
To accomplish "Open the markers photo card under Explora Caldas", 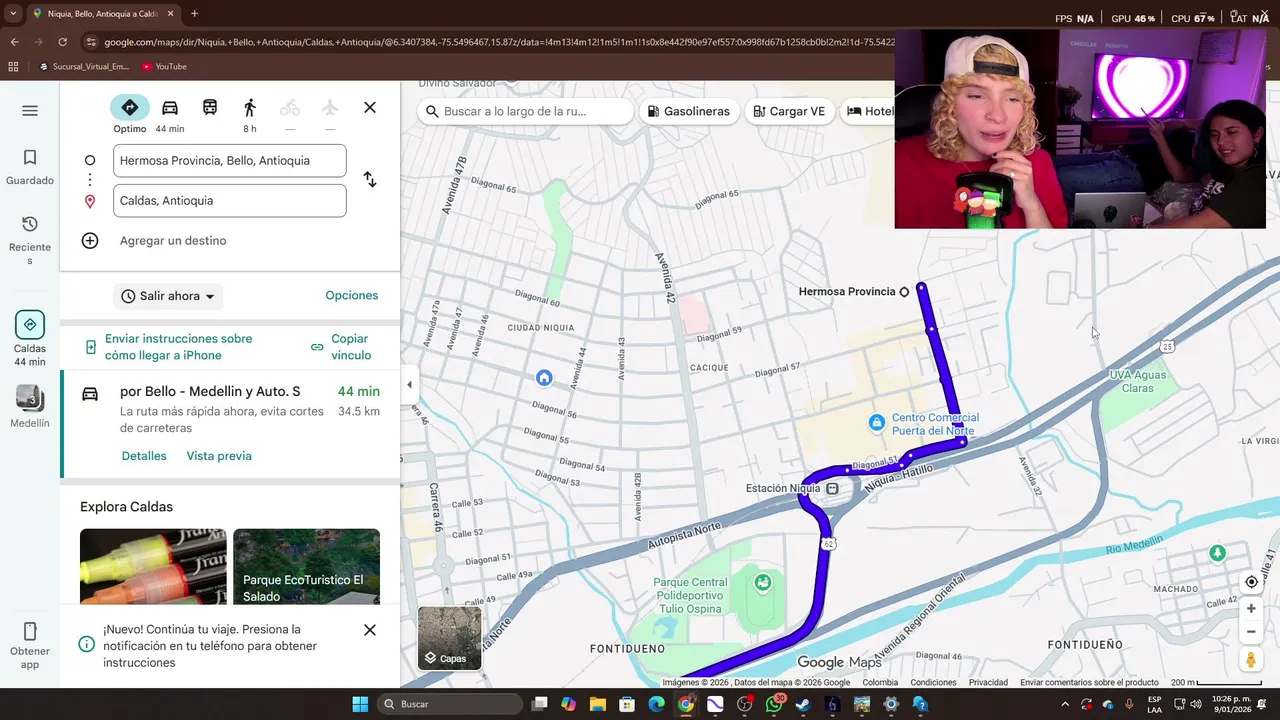I will (x=153, y=566).
